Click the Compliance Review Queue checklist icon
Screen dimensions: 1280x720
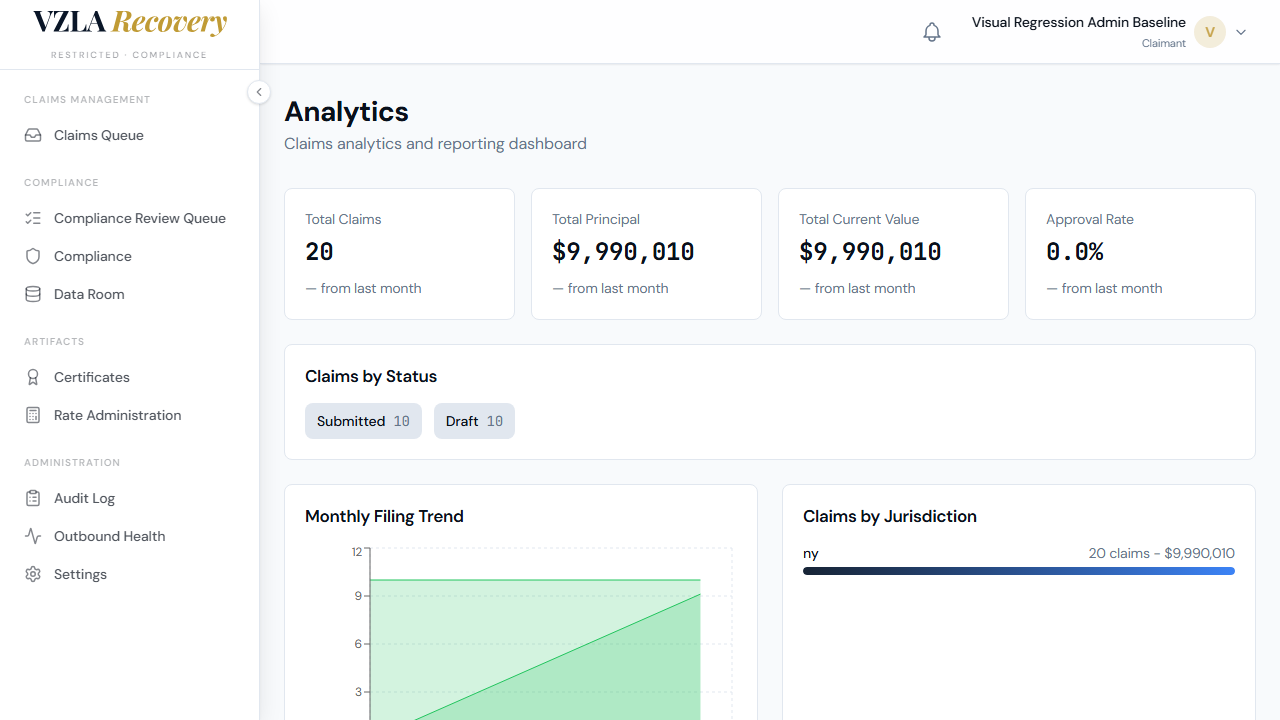pyautogui.click(x=33, y=218)
